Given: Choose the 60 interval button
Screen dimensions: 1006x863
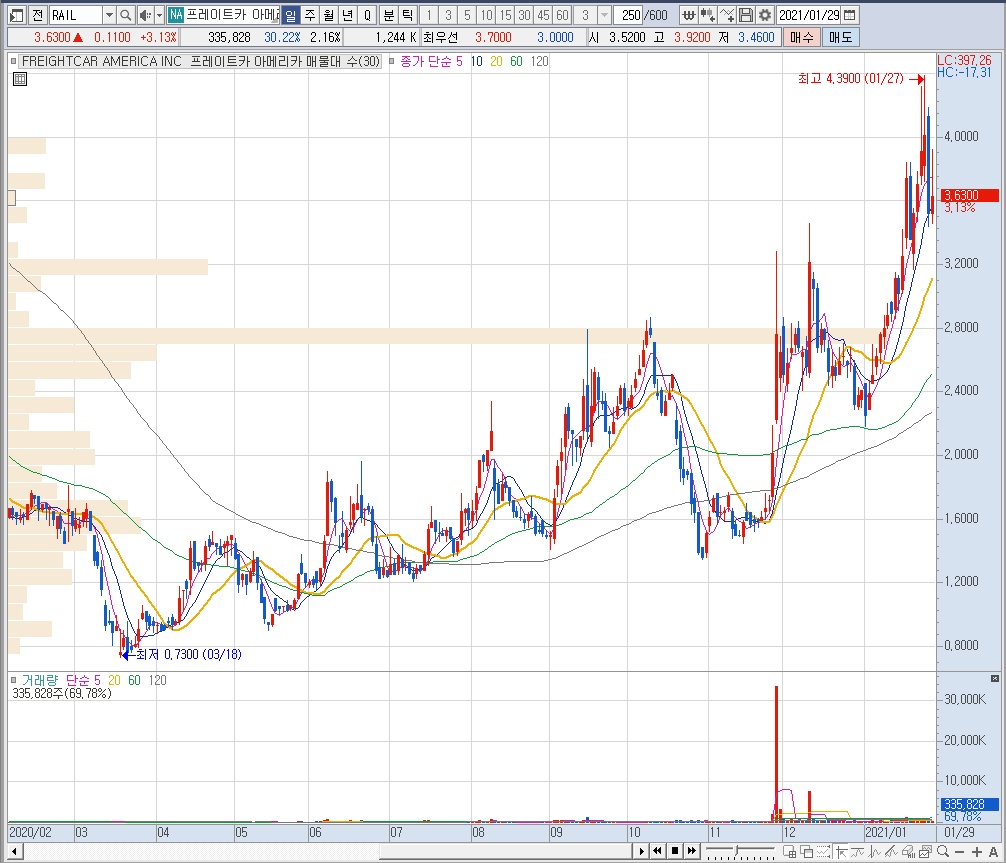Looking at the screenshot, I should 562,15.
